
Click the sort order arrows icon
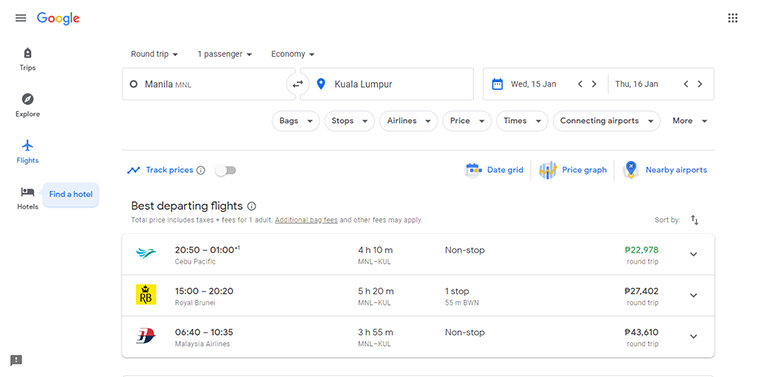tap(695, 220)
